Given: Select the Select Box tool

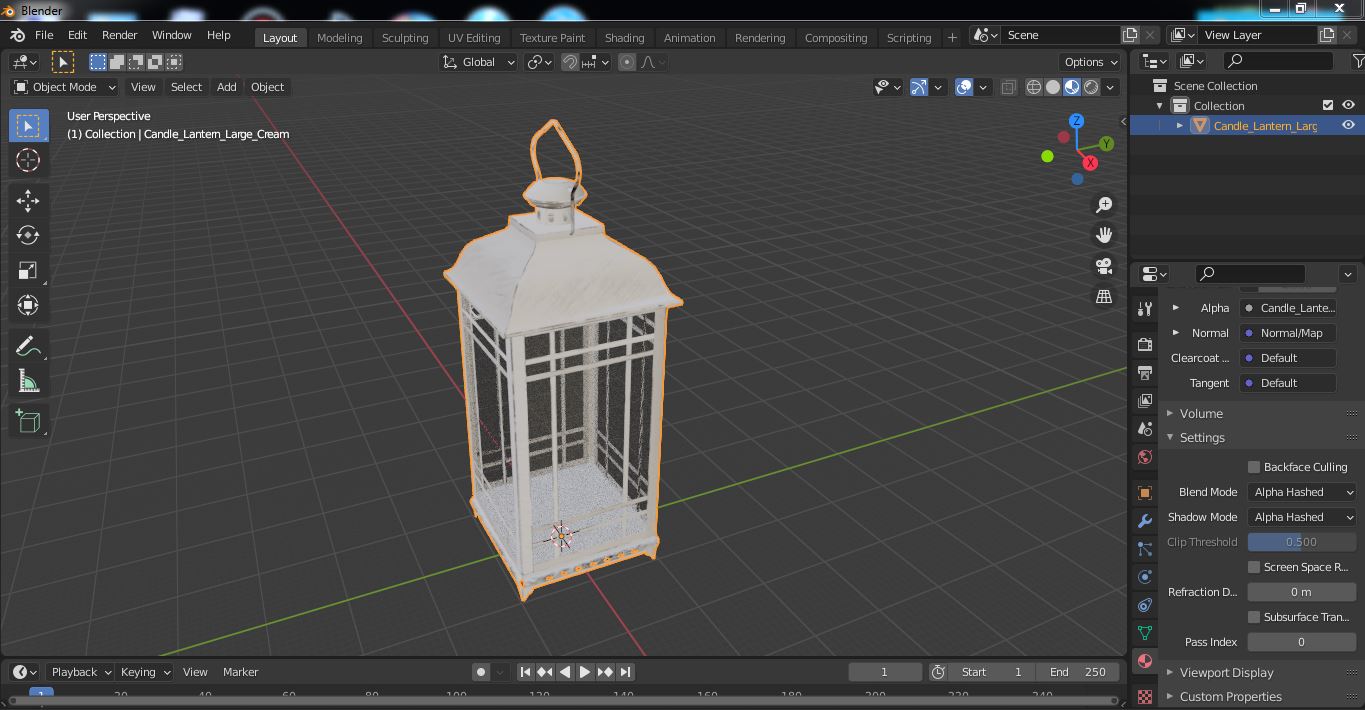Looking at the screenshot, I should pos(28,125).
